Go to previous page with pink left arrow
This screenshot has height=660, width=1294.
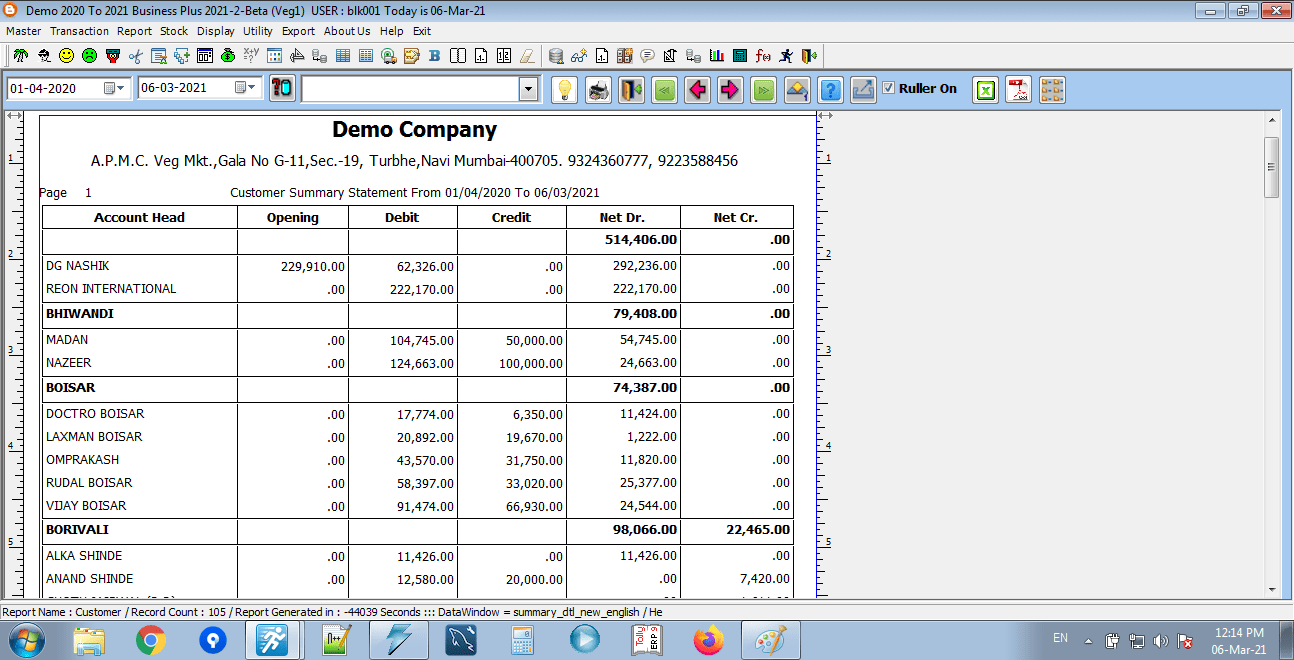click(x=697, y=90)
